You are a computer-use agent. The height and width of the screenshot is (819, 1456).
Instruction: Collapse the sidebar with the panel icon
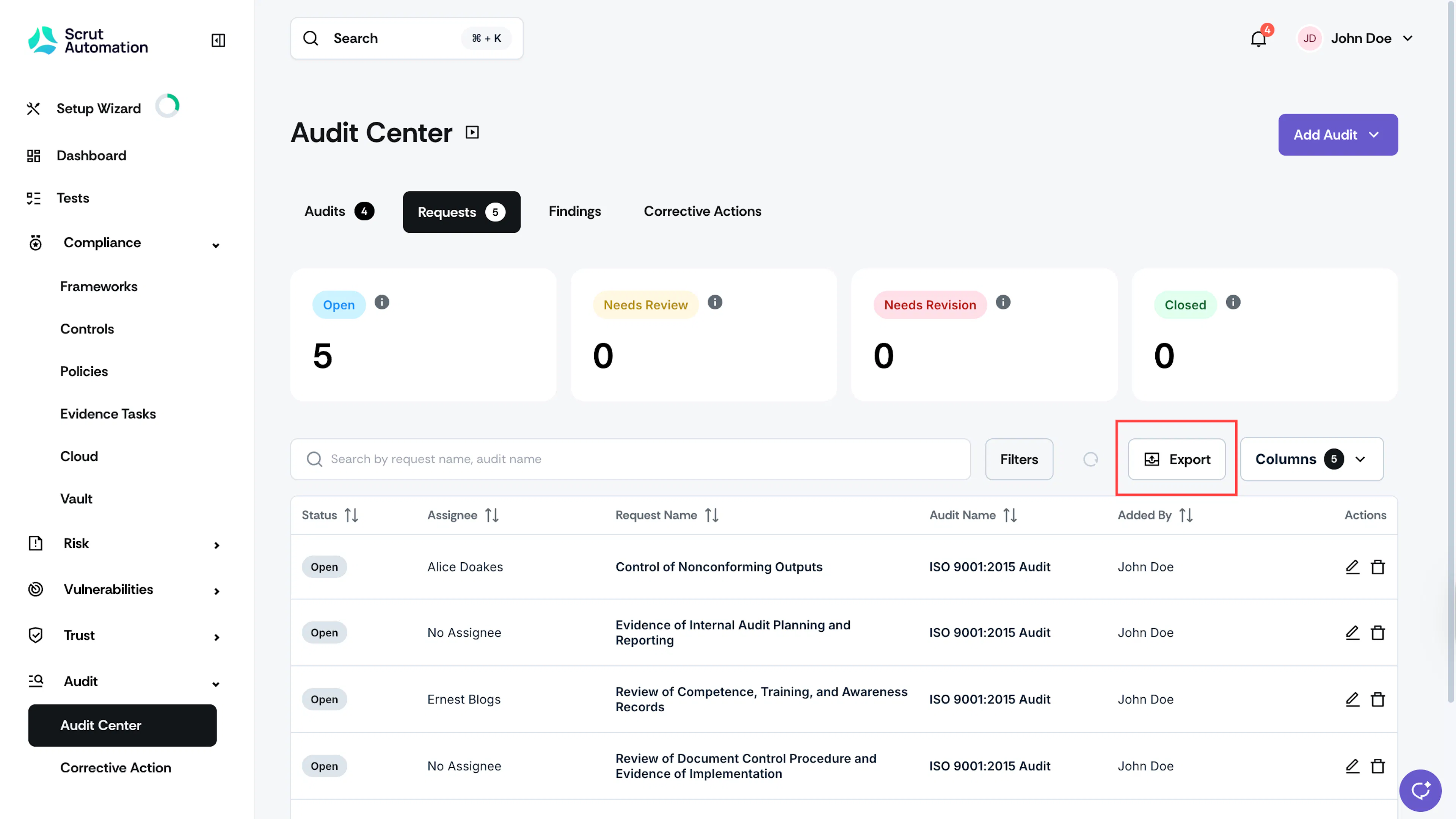coord(218,40)
